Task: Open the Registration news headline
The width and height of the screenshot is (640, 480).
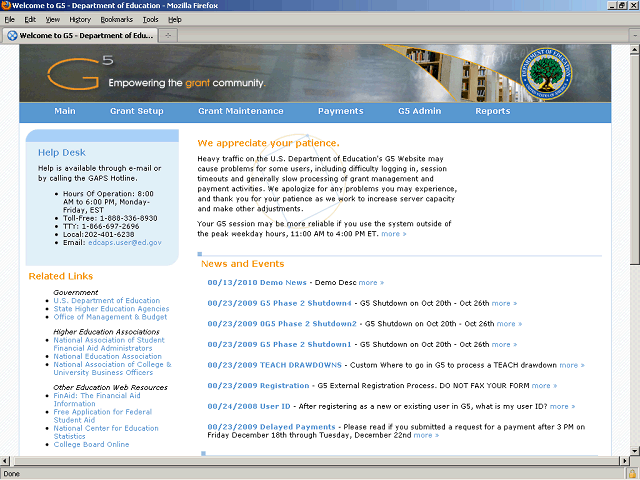Action: tap(258, 386)
